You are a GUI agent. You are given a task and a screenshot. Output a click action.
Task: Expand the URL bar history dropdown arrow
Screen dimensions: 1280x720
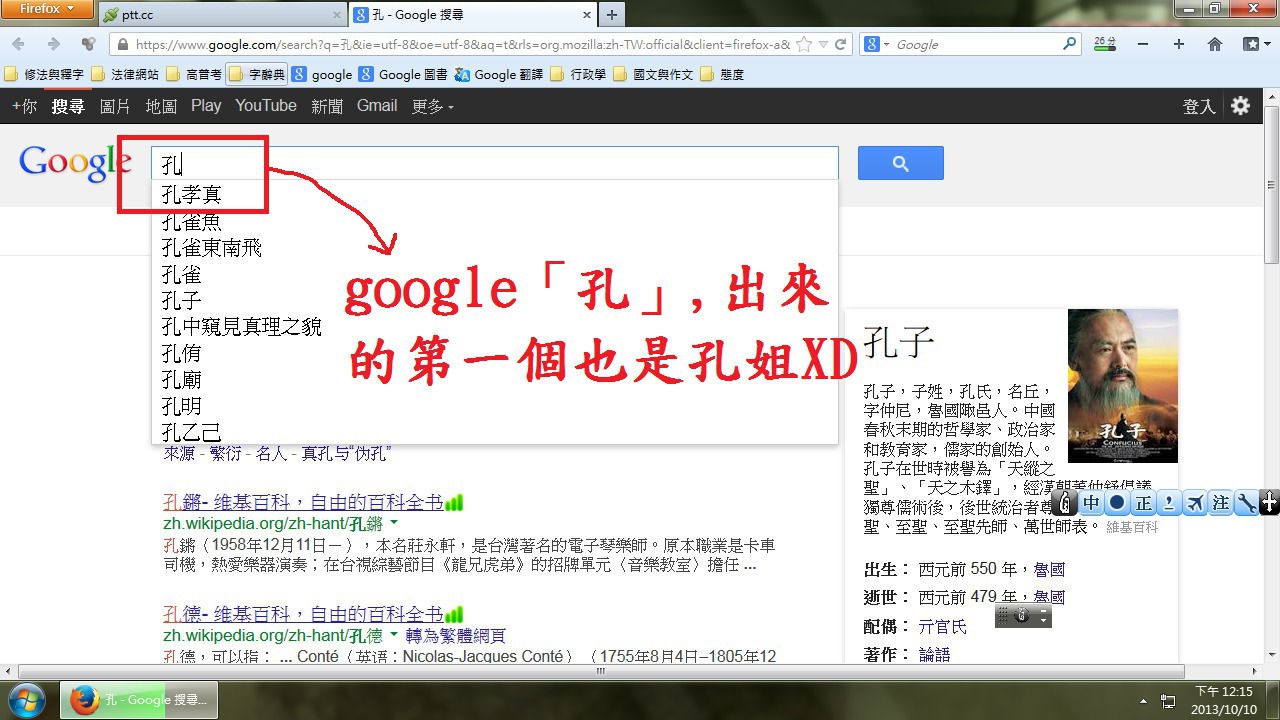pos(823,45)
